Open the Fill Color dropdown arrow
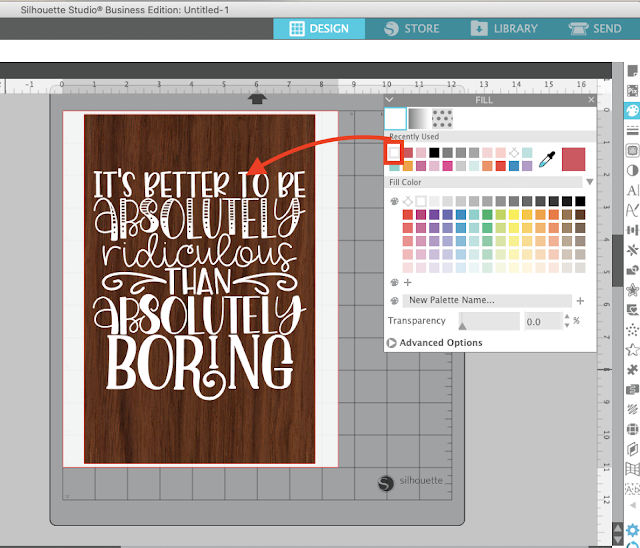Screen dimensions: 640x548 590,182
